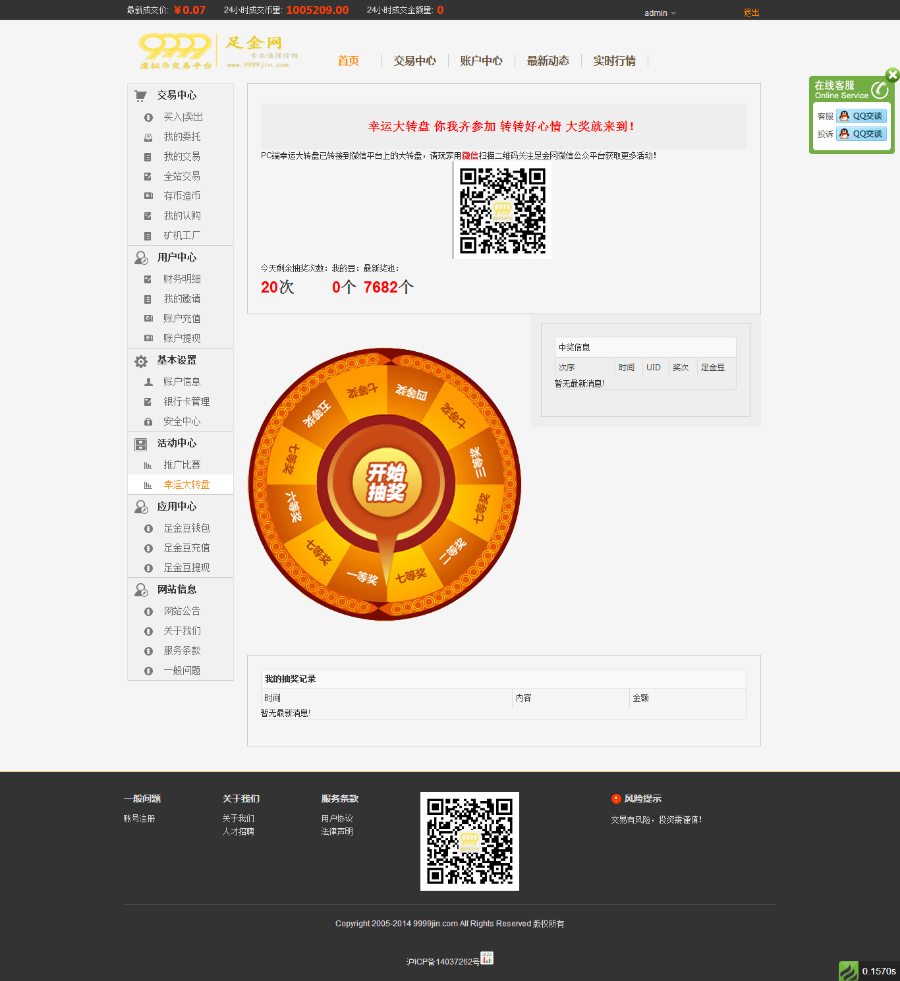Viewport: 900px width, 981px height.
Task: Click the icon next to 全站交易
Action: (148, 176)
